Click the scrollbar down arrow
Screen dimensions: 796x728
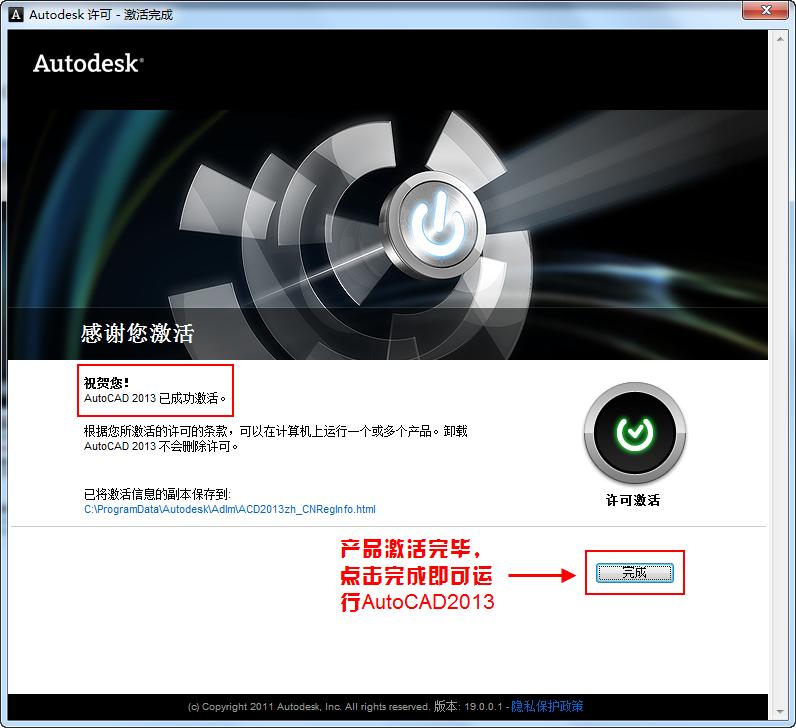click(x=780, y=712)
